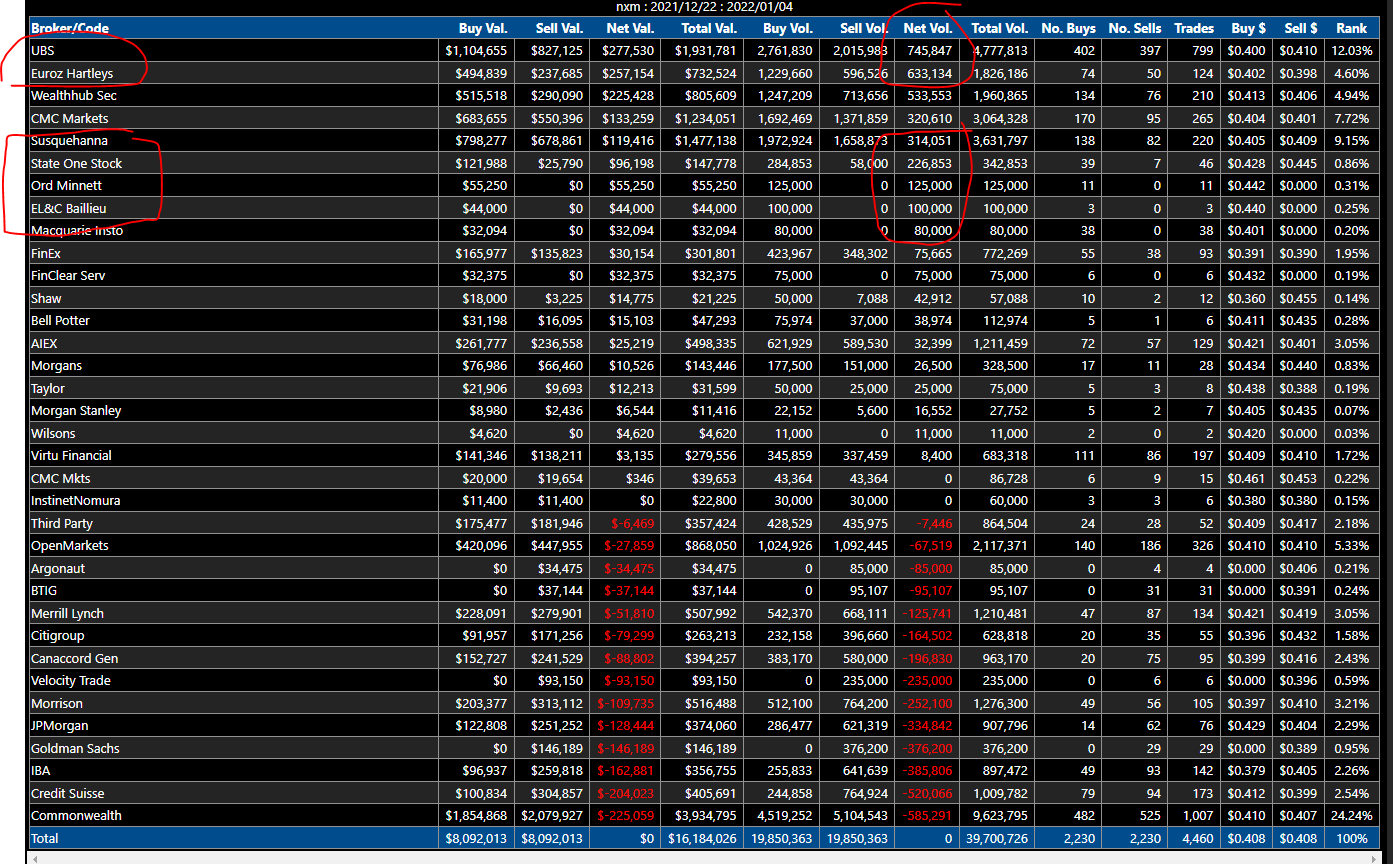The width and height of the screenshot is (1393, 864).
Task: Select the CMC Markets broker name
Action: [x=70, y=118]
